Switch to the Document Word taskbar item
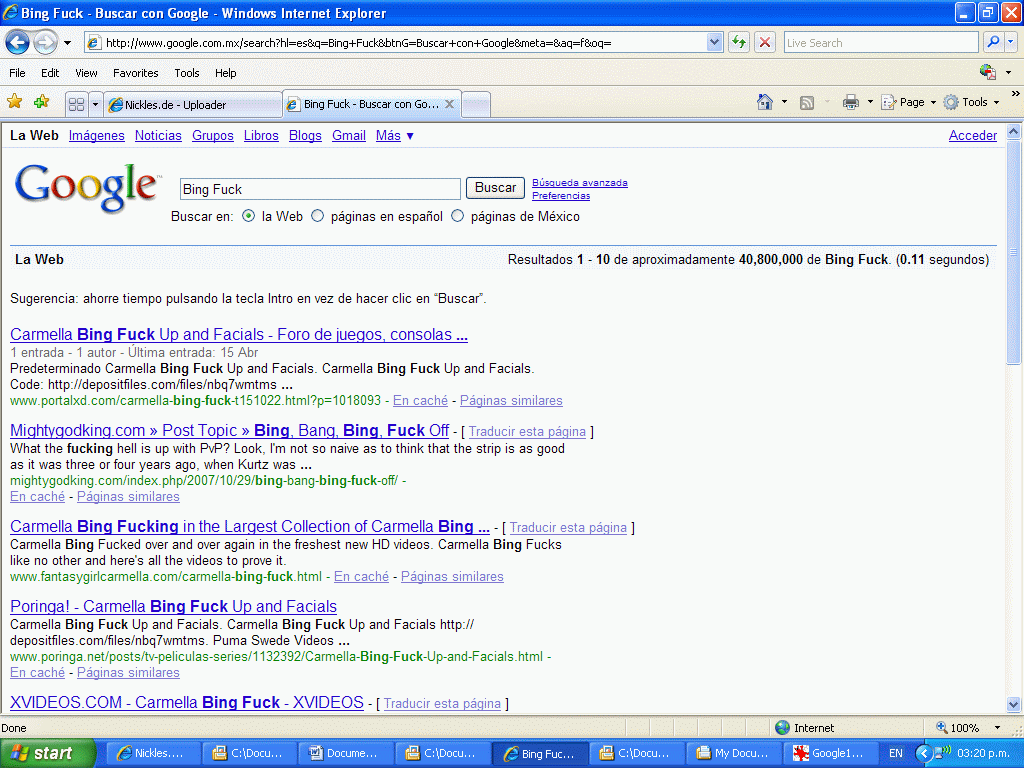The image size is (1024, 768). [346, 753]
